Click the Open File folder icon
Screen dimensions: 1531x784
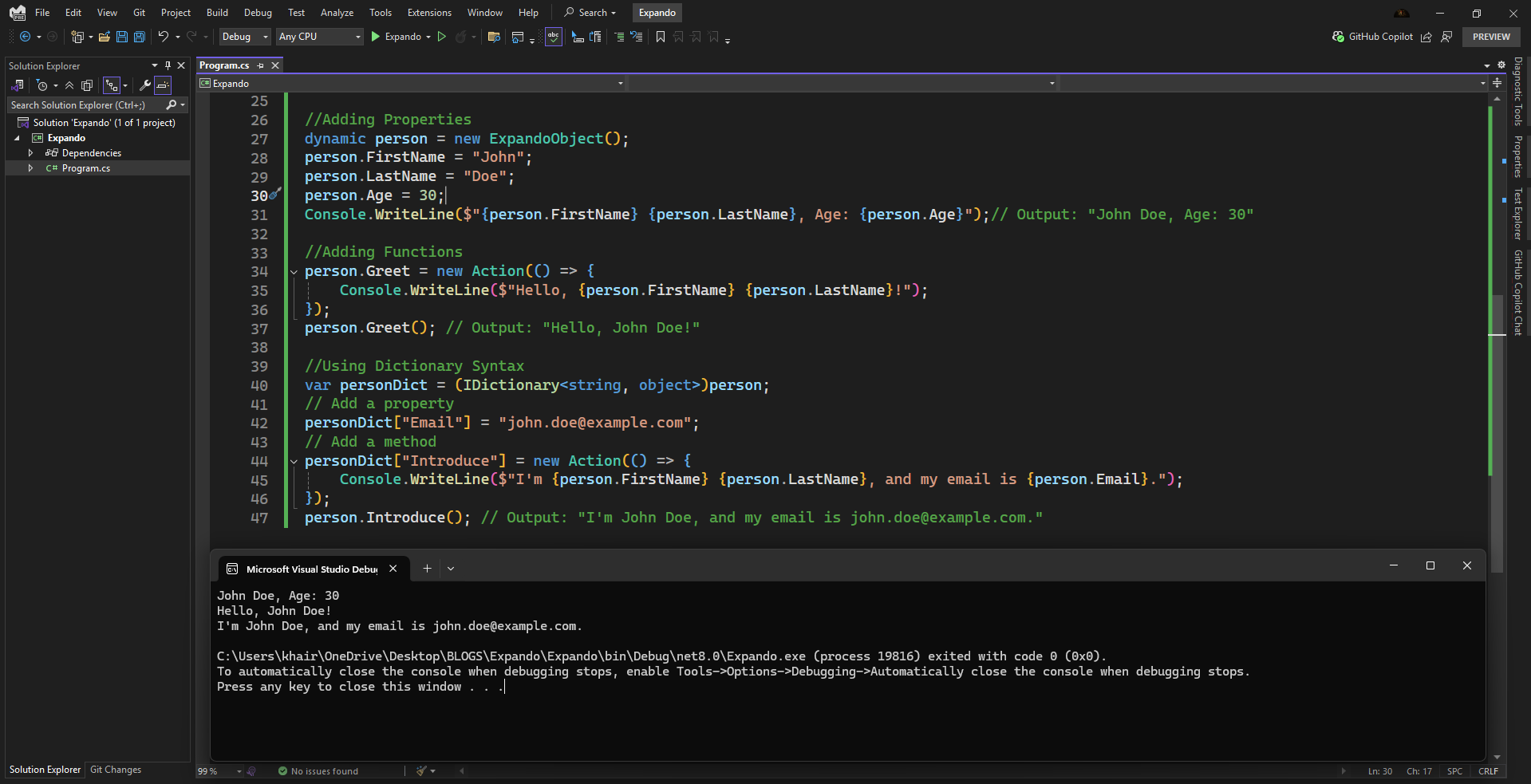coord(105,37)
